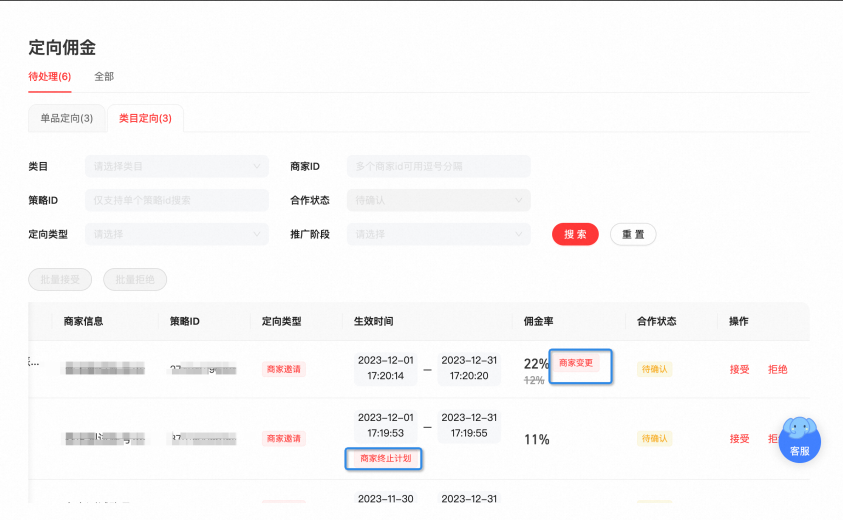This screenshot has height=520, width=843.
Task: Click the 22% commission rate value
Action: (x=536, y=364)
